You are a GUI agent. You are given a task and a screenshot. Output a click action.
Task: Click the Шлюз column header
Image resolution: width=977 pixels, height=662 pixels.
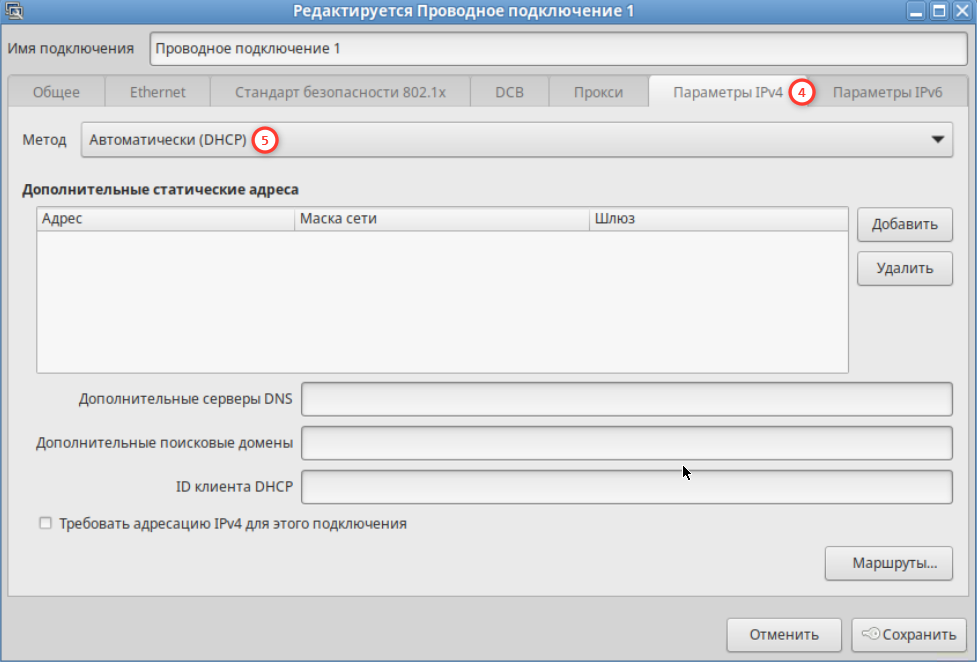718,219
